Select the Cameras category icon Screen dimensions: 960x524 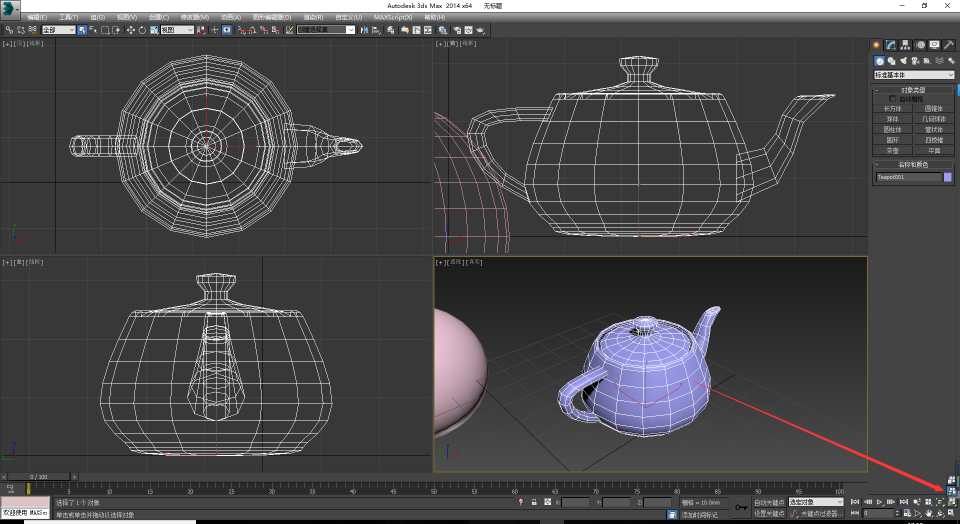click(x=914, y=60)
